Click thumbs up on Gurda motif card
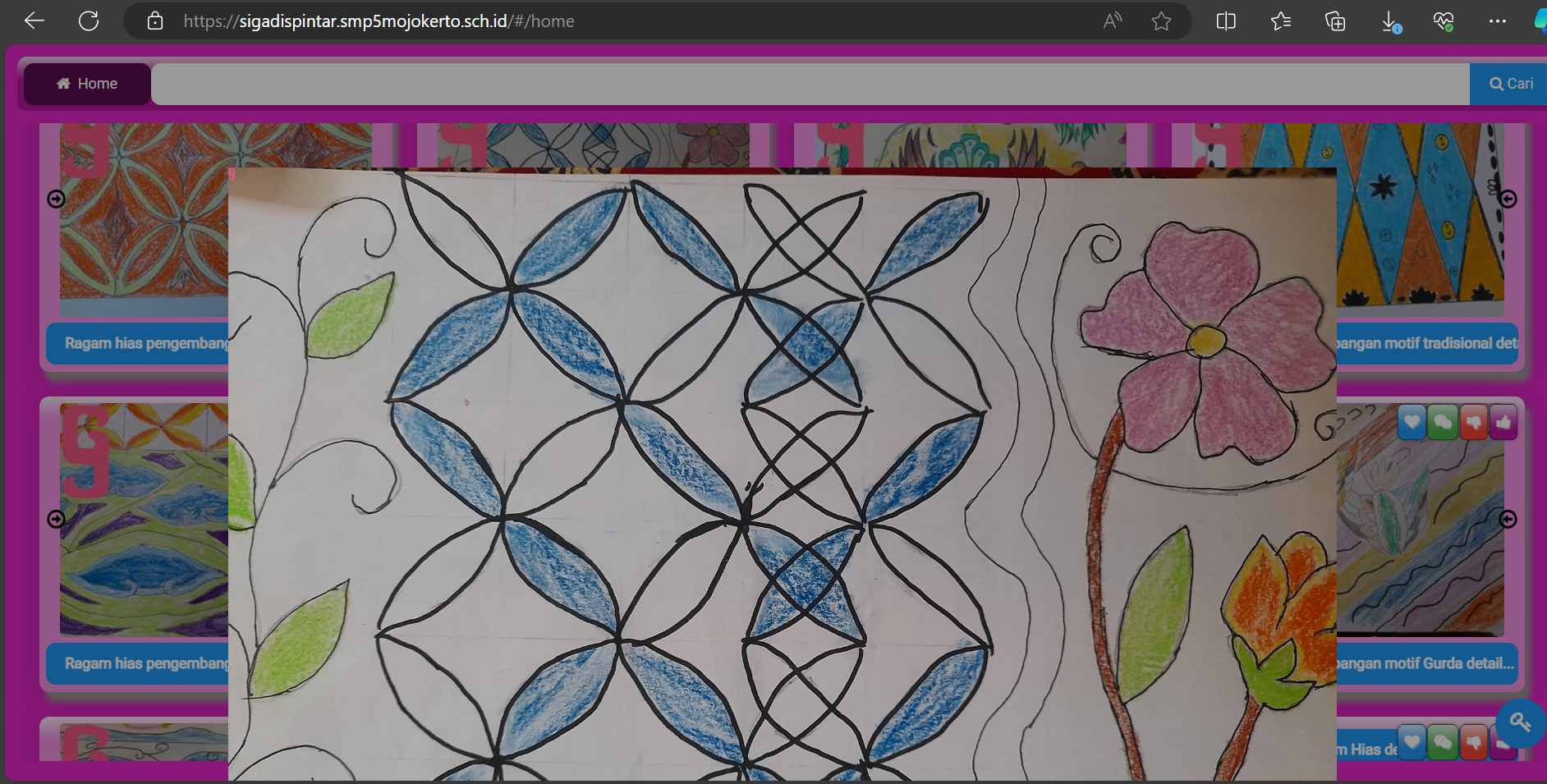 [x=1503, y=423]
